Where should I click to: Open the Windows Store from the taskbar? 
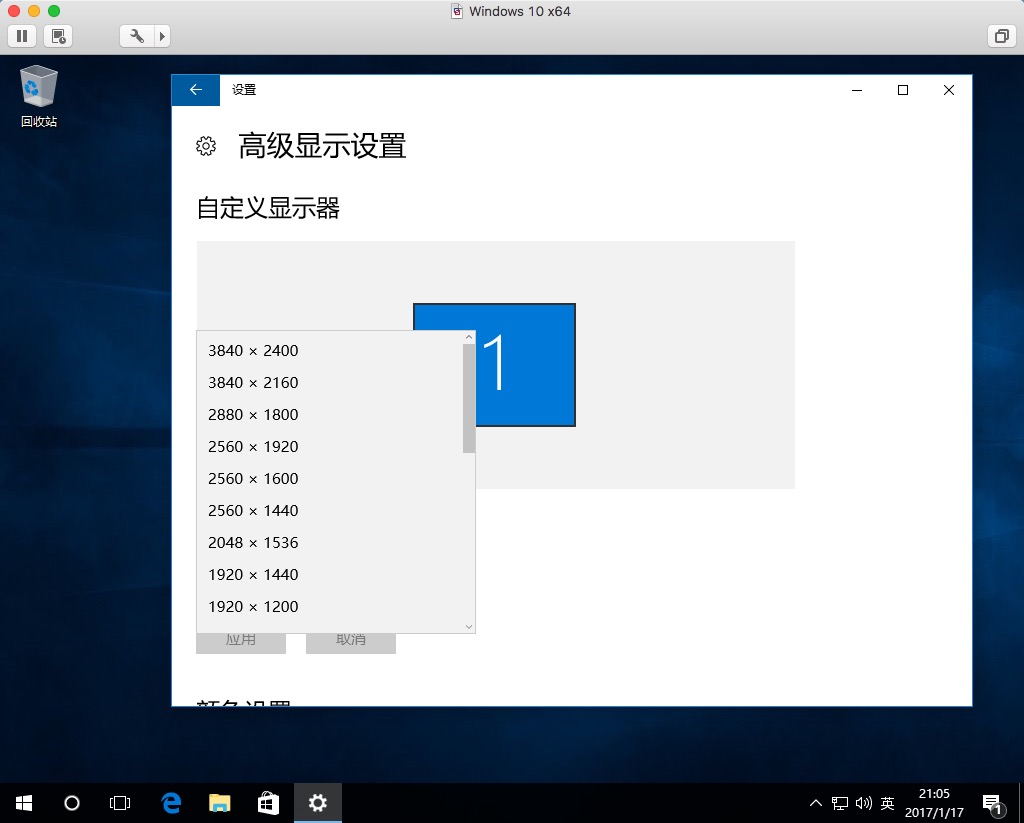pyautogui.click(x=268, y=802)
